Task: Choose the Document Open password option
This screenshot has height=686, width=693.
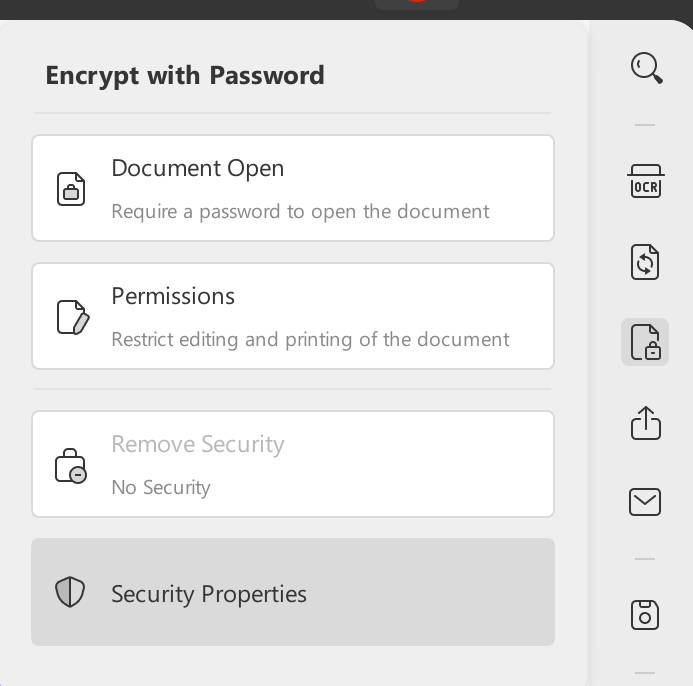Action: [x=198, y=168]
